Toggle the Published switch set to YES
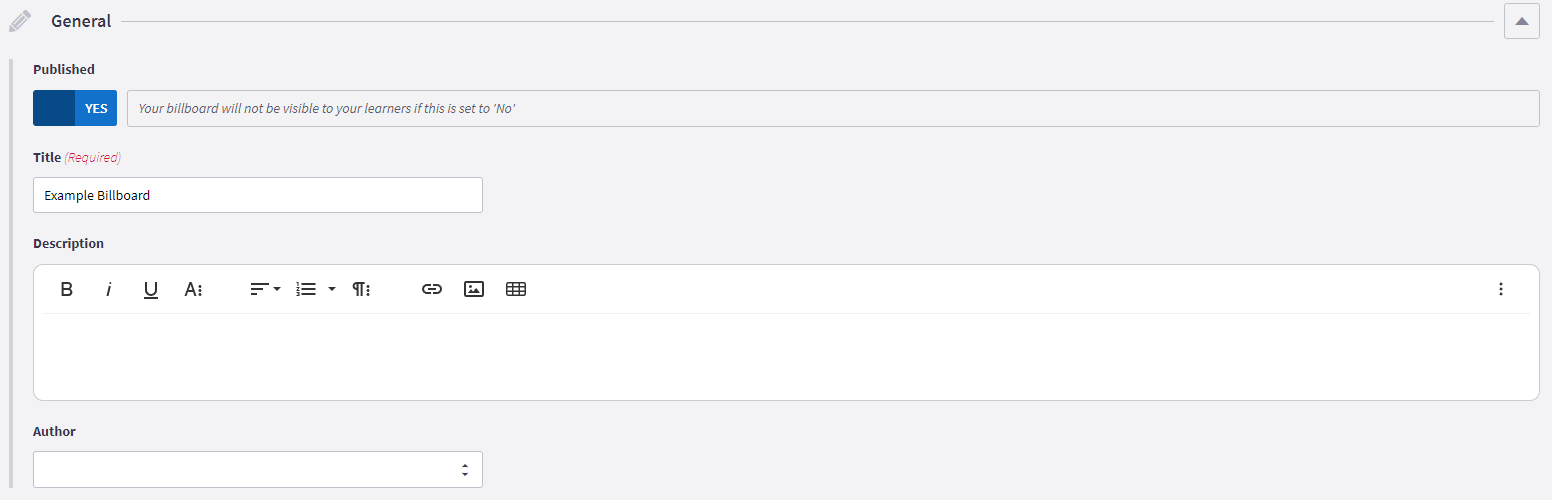Screen dimensions: 1552x500 75,108
